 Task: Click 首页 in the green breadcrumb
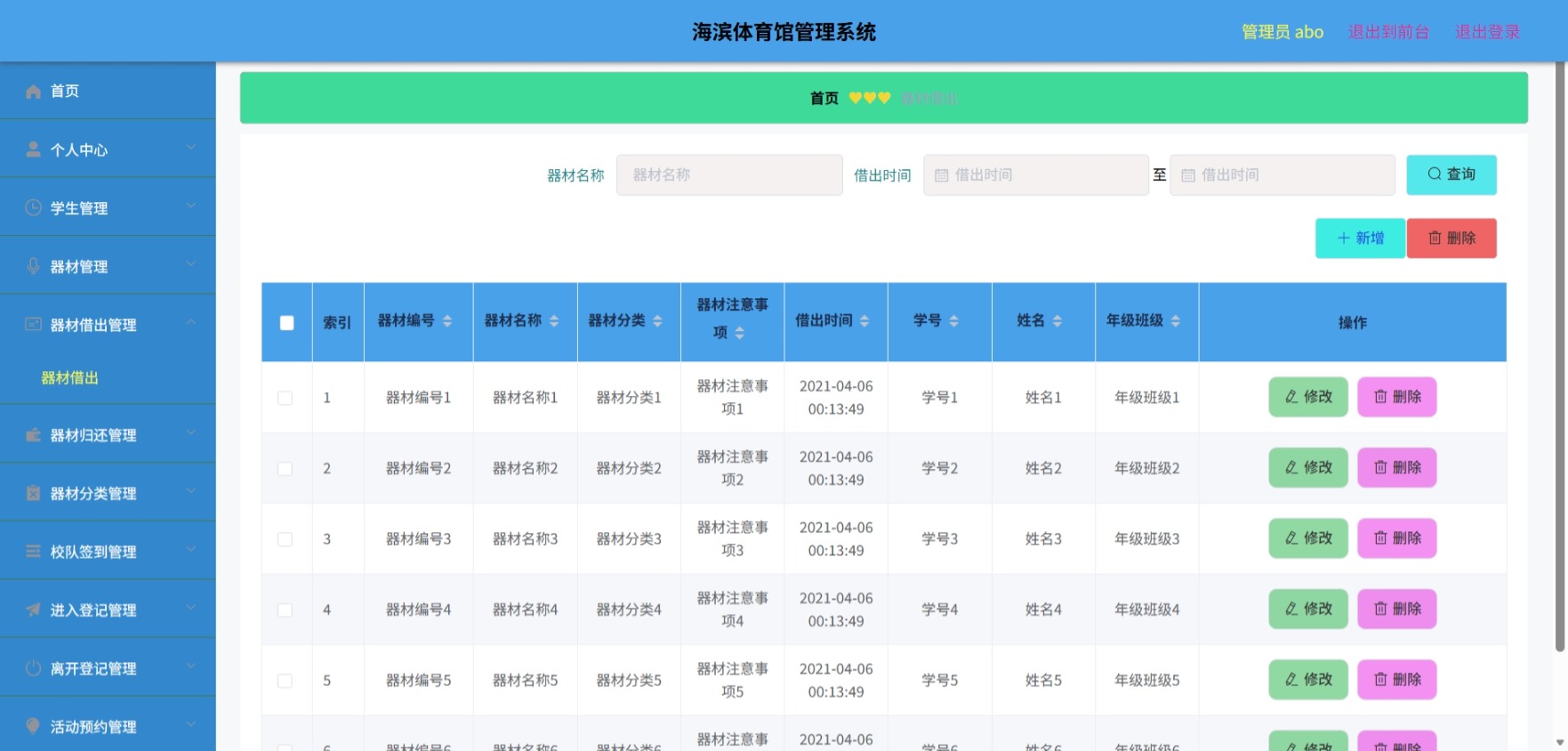tap(824, 98)
